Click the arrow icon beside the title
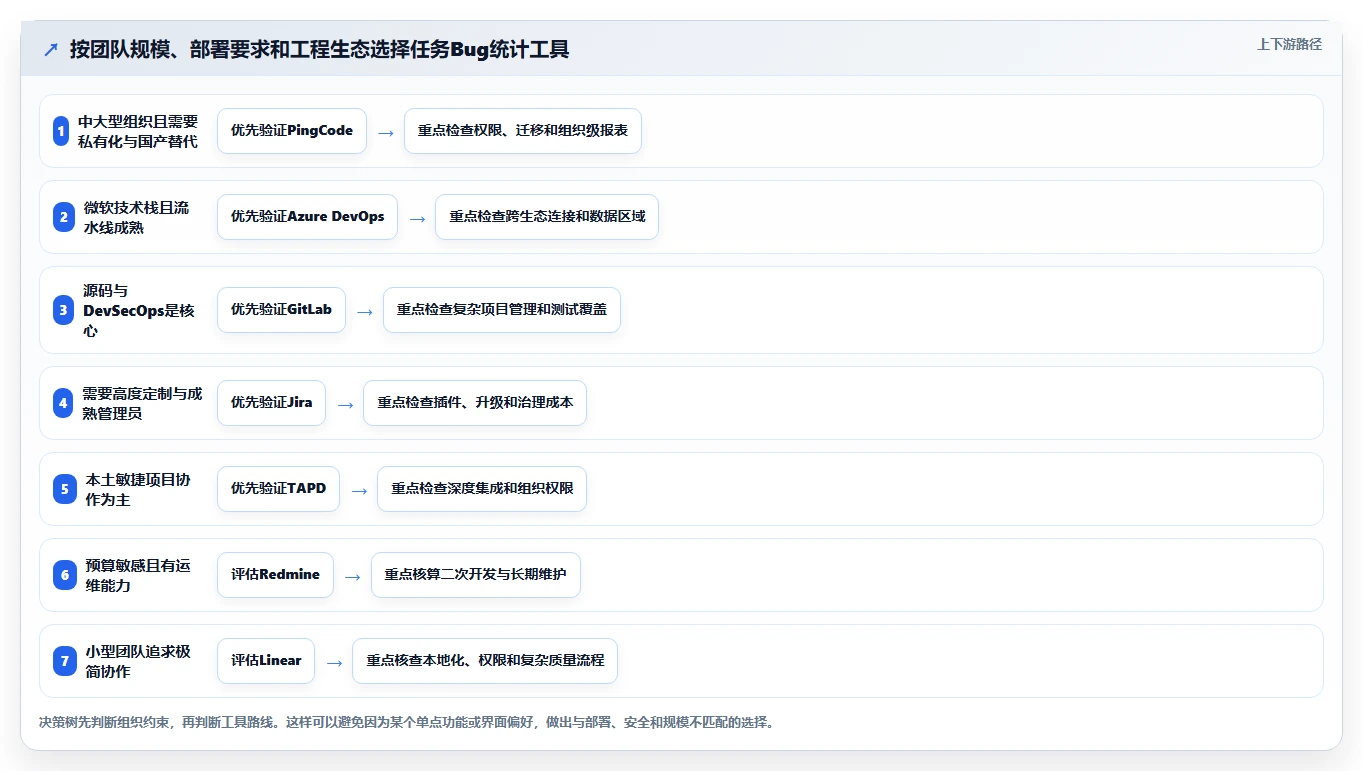Screen dimensions: 1363x771 51,50
